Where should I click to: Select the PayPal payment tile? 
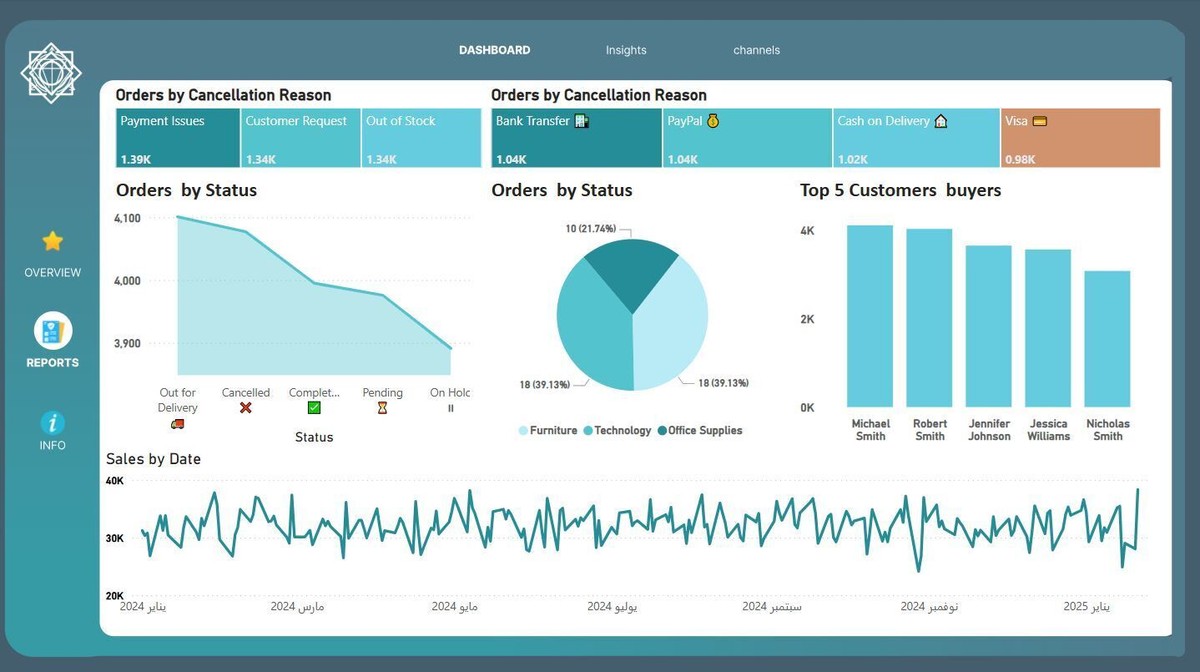pos(746,138)
